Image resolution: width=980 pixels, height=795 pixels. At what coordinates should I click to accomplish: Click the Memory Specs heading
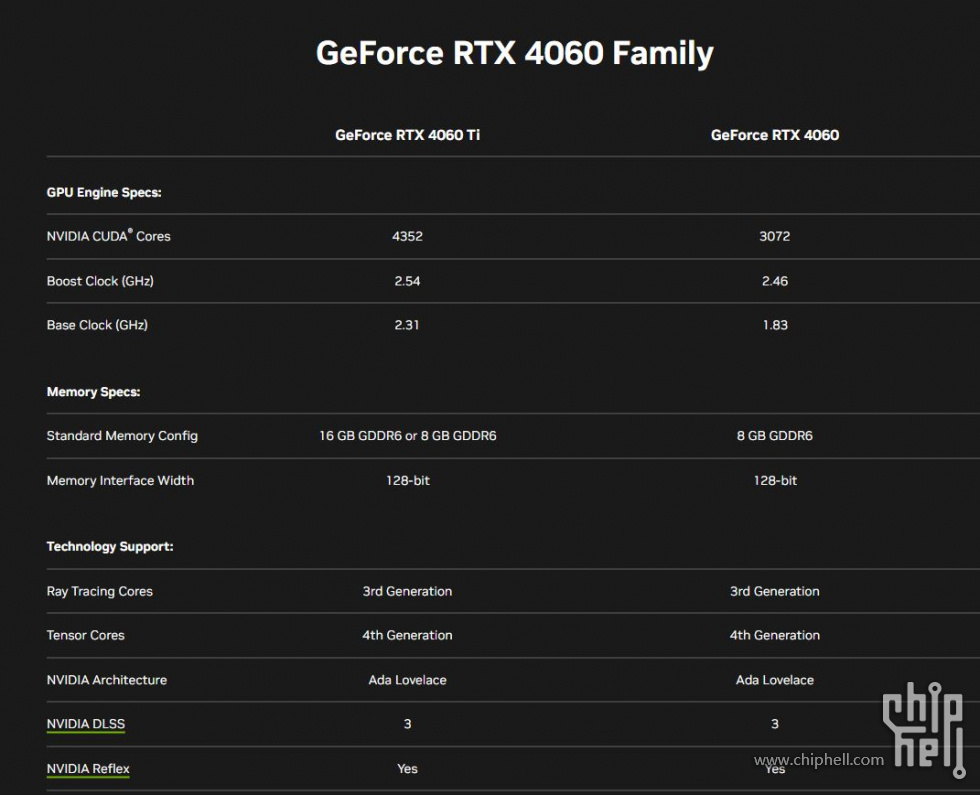(x=93, y=392)
